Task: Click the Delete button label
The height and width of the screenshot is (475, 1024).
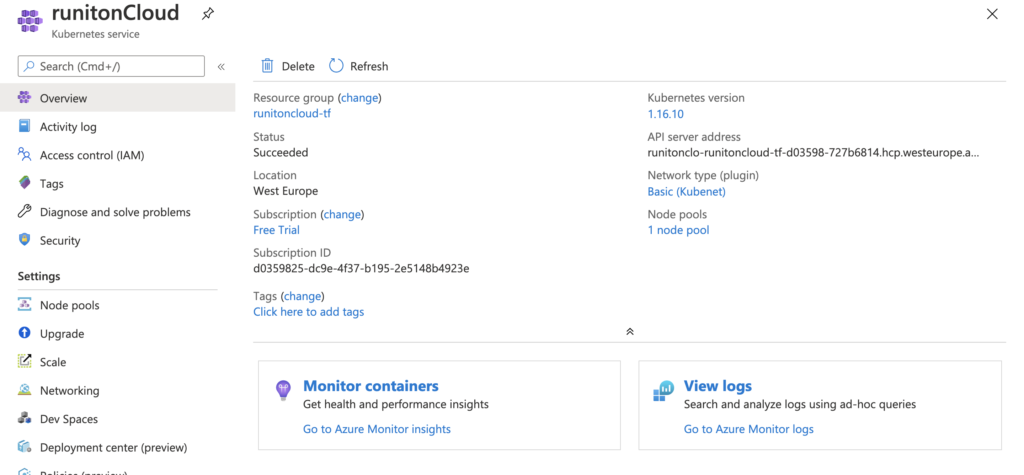Action: coord(298,66)
